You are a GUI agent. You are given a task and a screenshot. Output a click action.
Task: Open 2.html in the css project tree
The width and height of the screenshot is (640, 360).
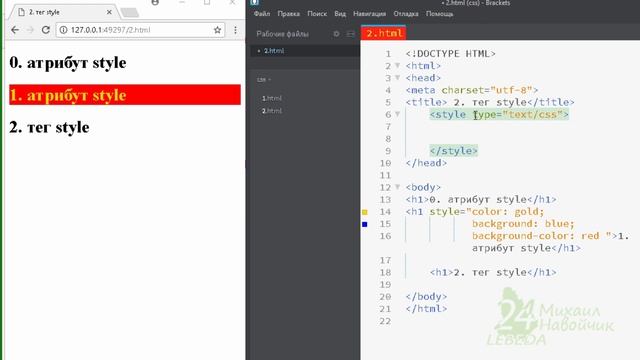coord(272,111)
